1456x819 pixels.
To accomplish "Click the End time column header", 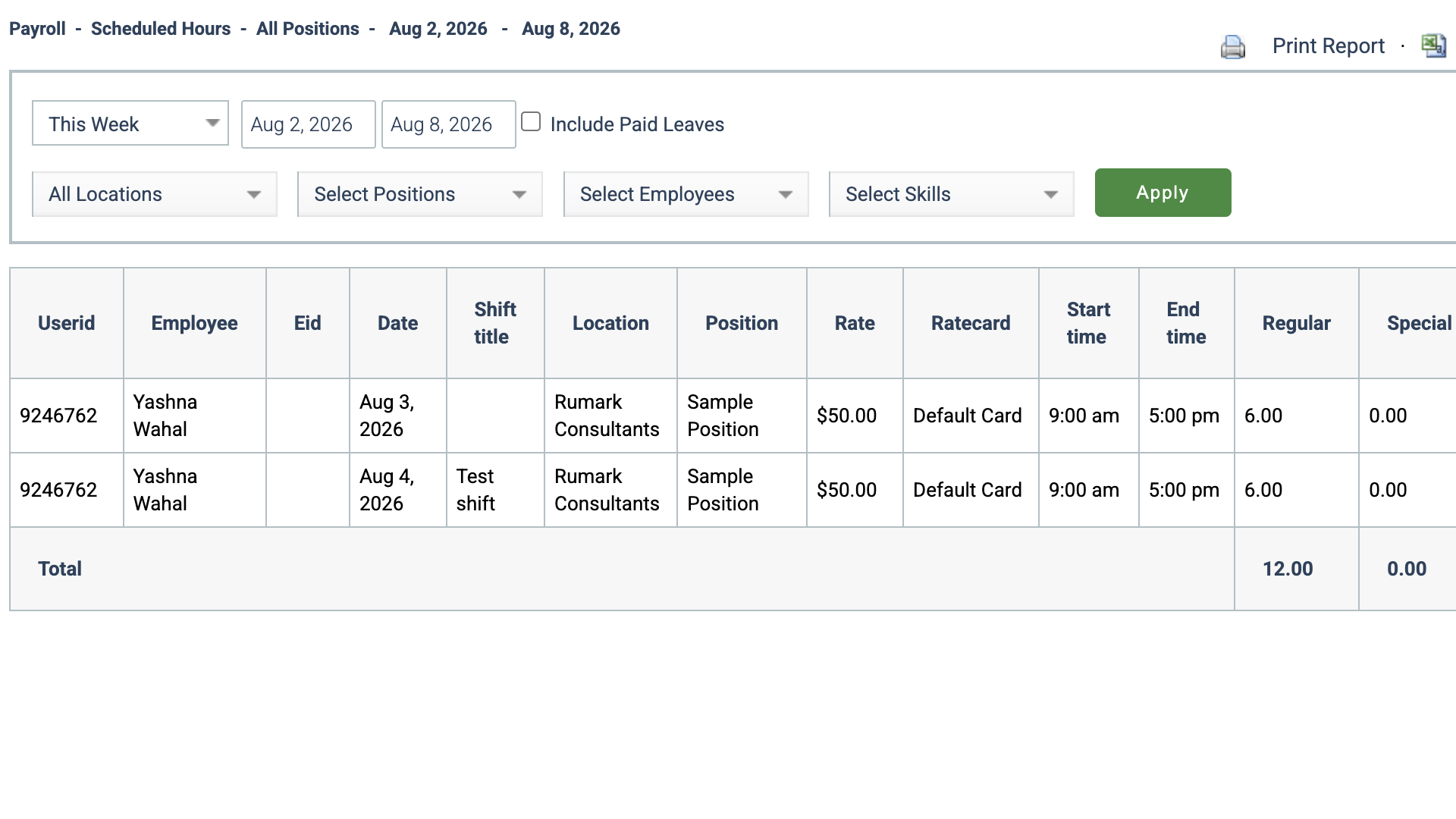I will pyautogui.click(x=1186, y=323).
